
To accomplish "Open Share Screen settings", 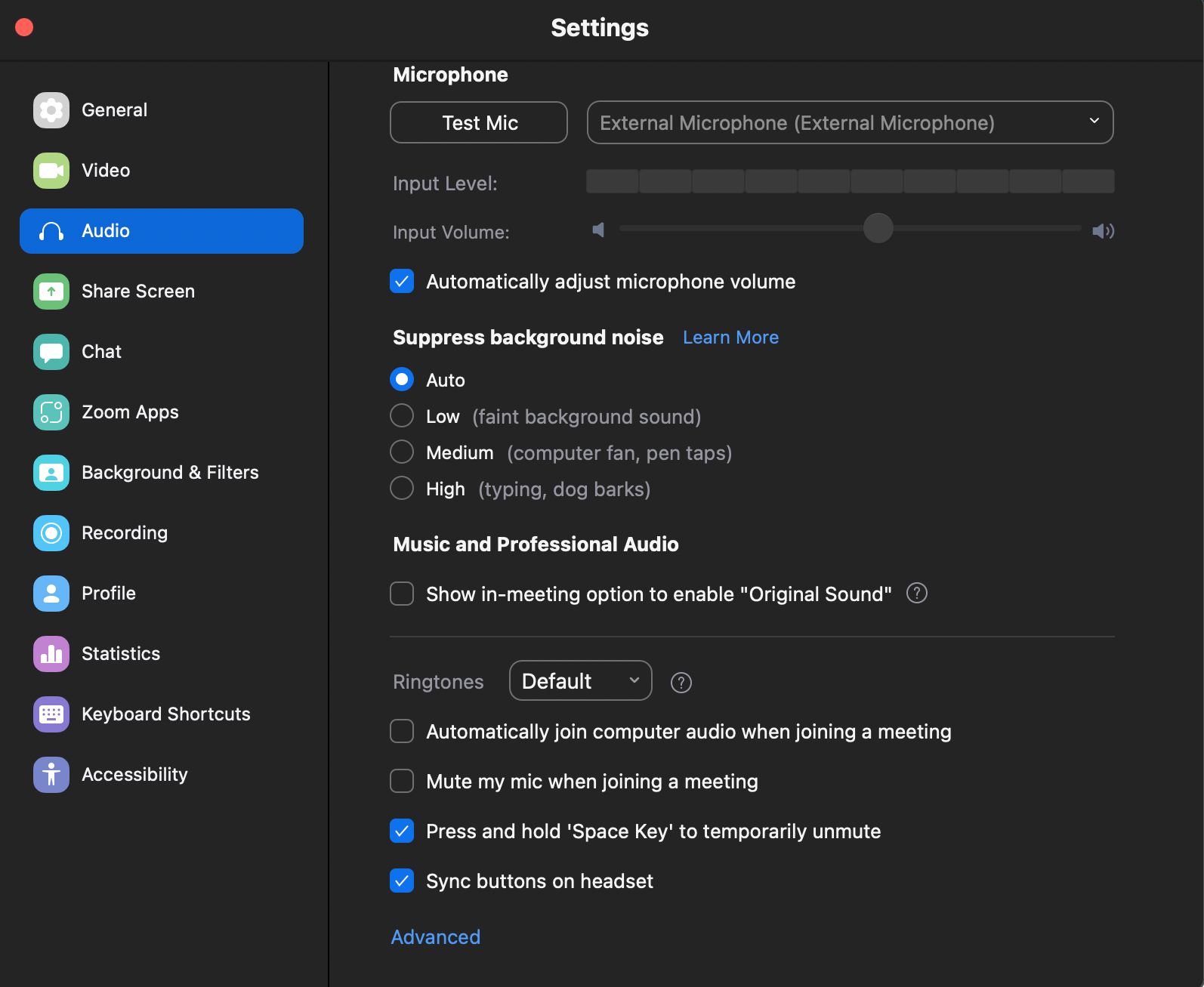I will 162,291.
